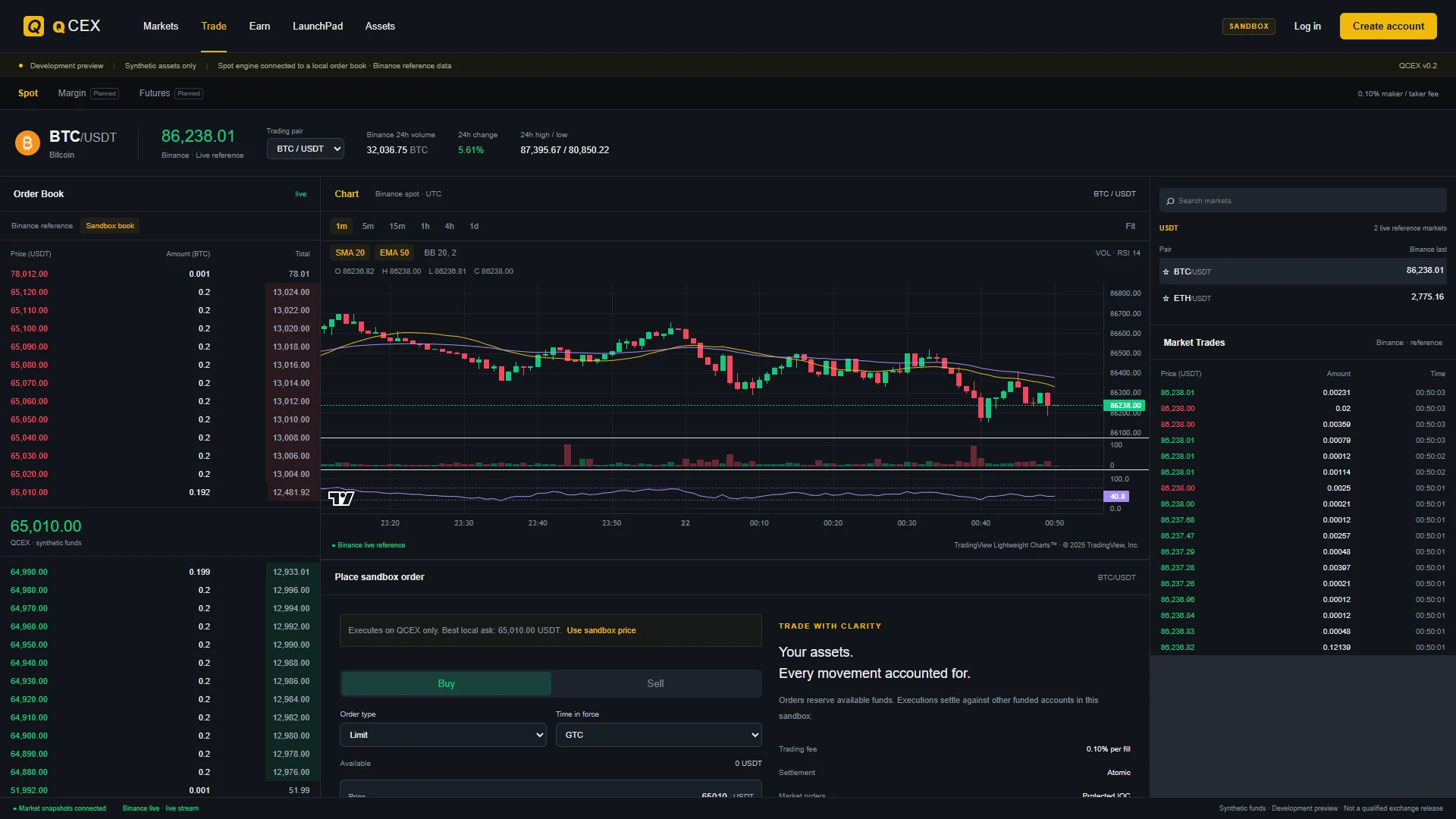
Task: Show the Sandbox book
Action: click(x=110, y=226)
